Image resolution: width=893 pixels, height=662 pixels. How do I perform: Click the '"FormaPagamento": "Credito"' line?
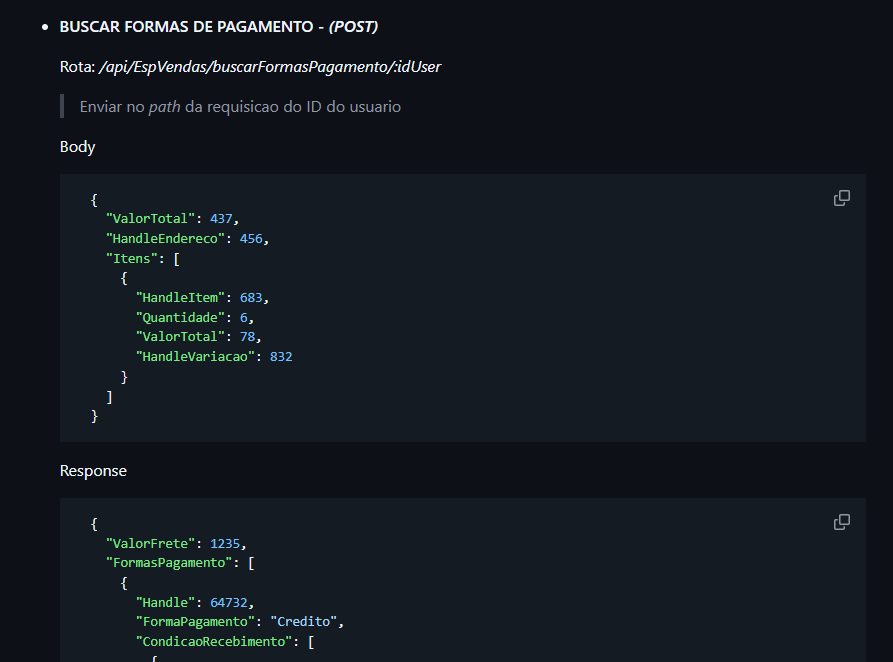click(x=240, y=622)
